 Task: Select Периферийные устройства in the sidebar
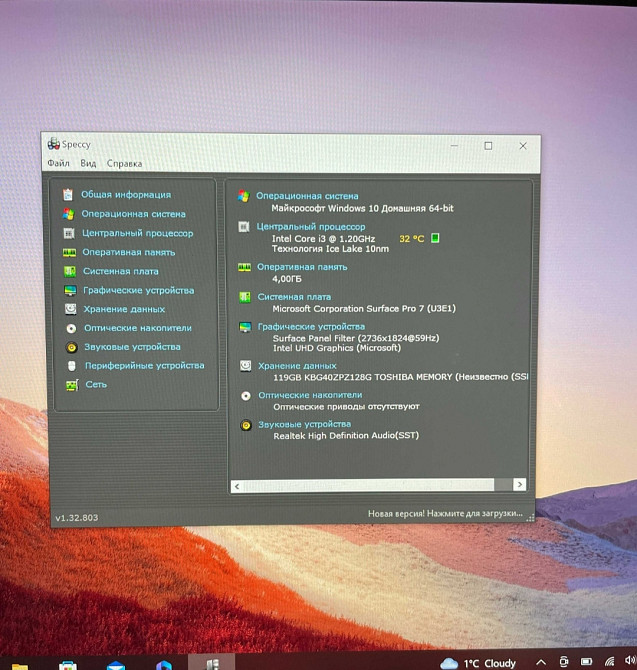(143, 366)
